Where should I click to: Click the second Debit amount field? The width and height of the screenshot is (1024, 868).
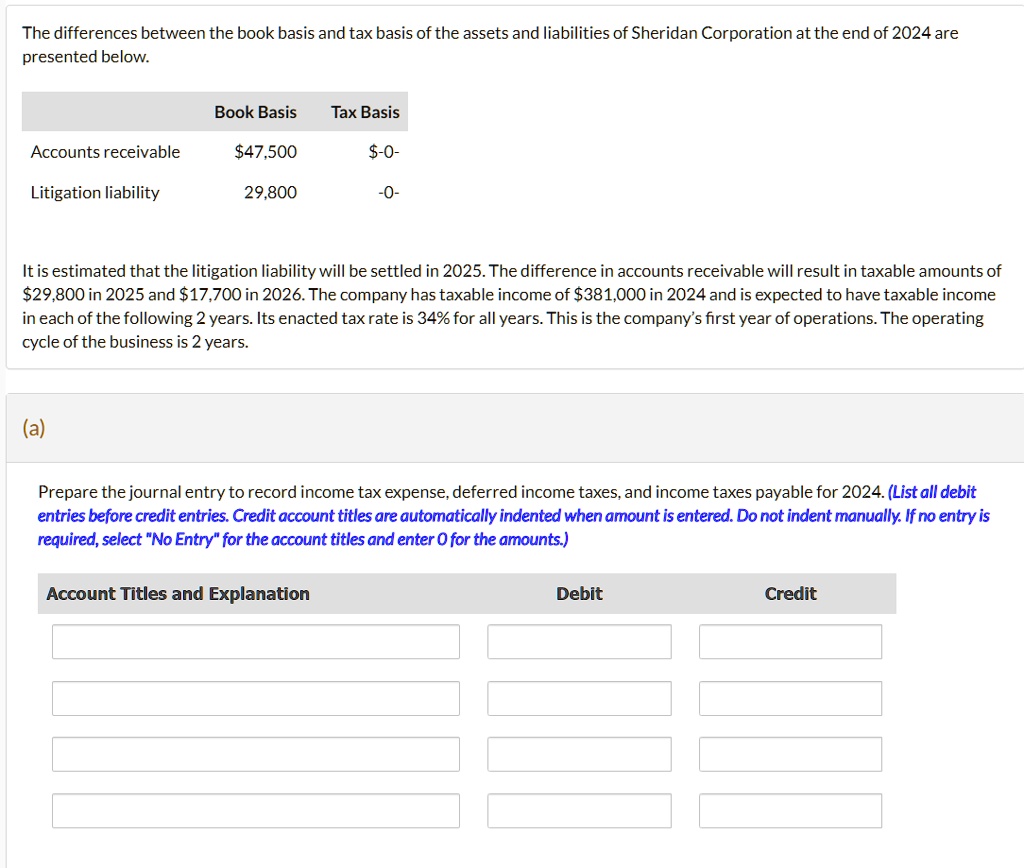pyautogui.click(x=579, y=698)
